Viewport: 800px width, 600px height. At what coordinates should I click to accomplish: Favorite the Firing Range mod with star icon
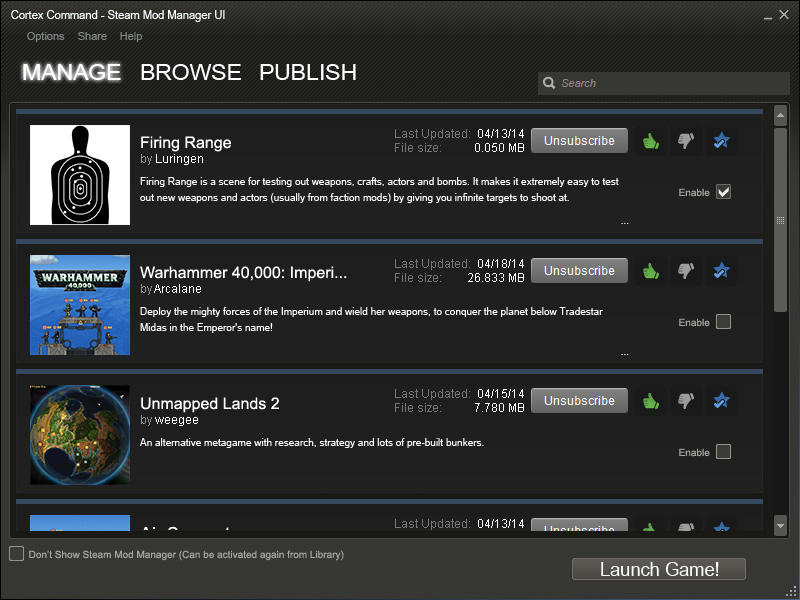pos(721,141)
